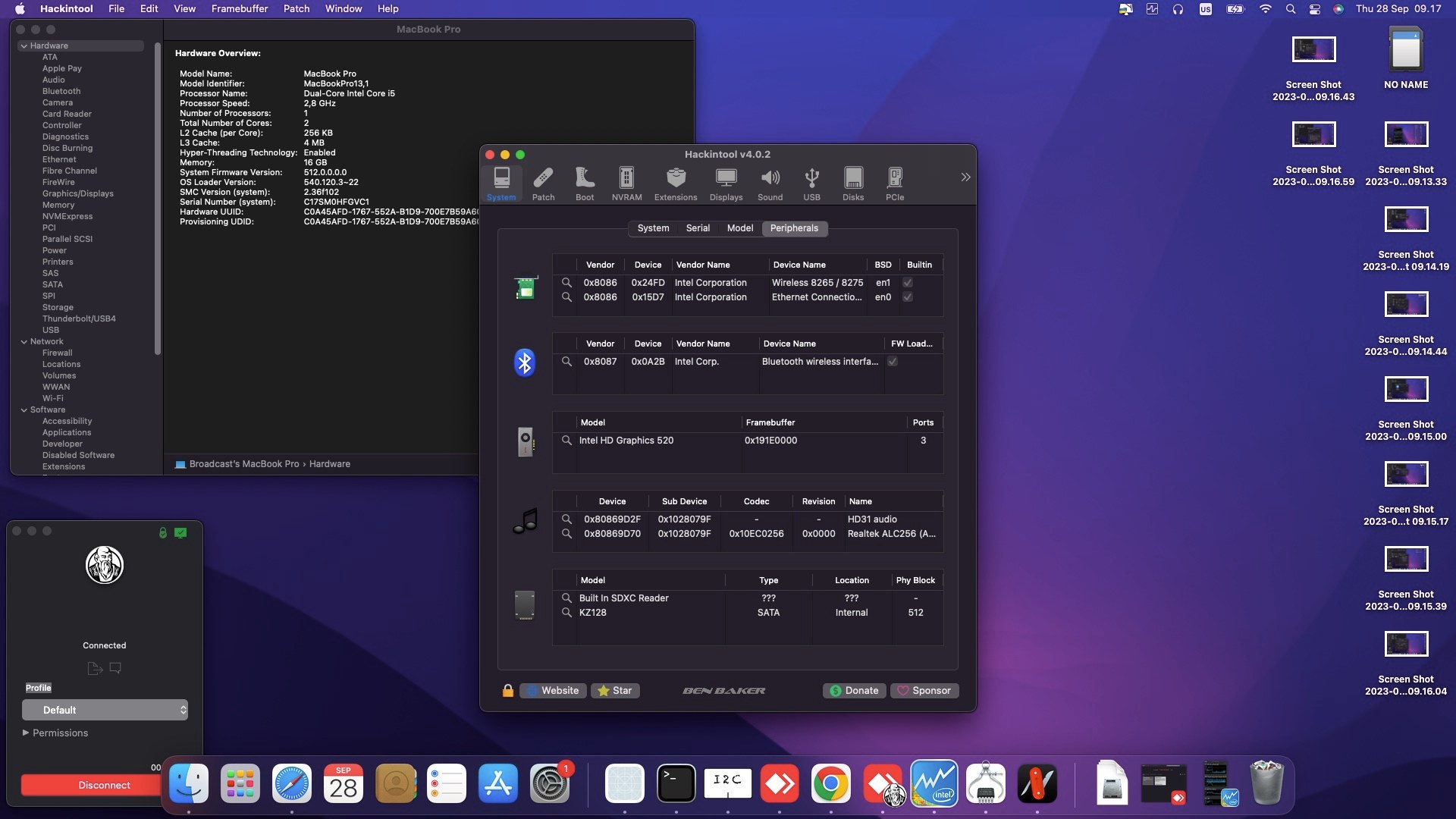The image size is (1456, 819).
Task: Open Safari from the Dock
Action: tap(292, 784)
